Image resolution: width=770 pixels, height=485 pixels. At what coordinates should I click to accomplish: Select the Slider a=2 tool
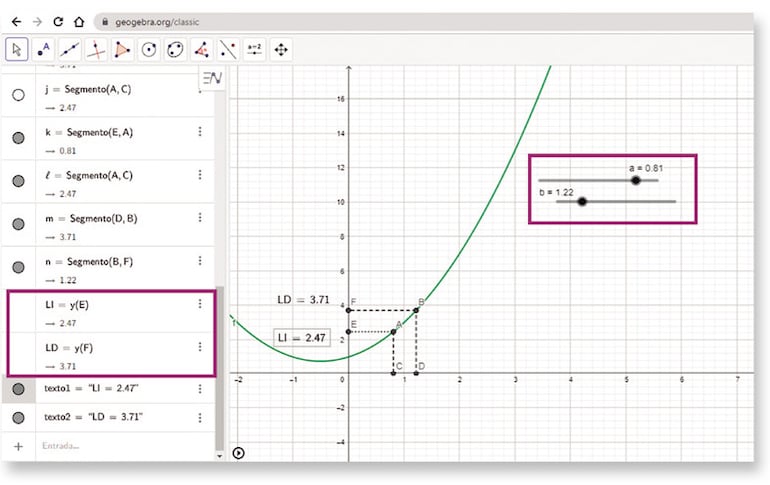[254, 50]
